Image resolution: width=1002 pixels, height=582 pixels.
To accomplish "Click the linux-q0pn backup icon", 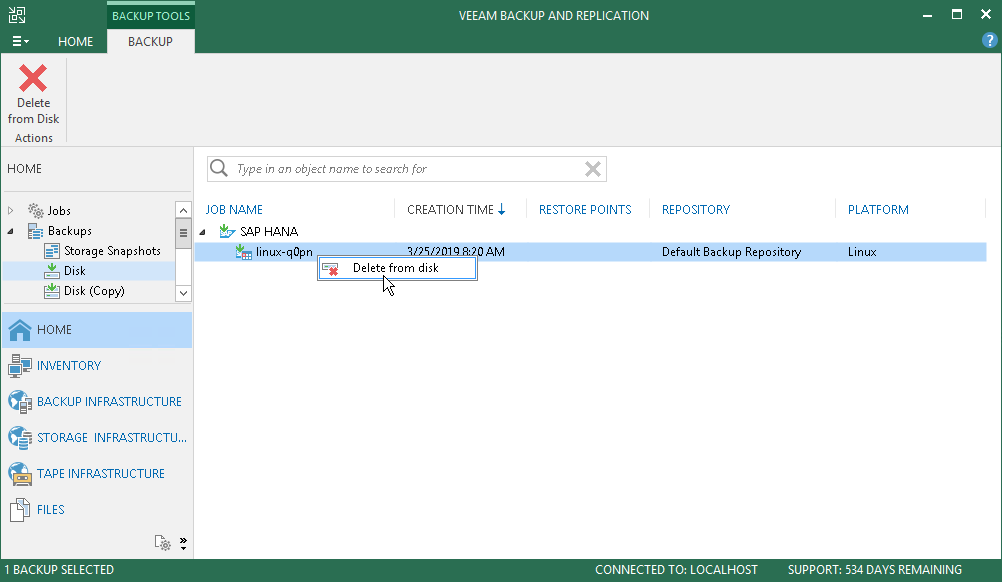I will click(x=243, y=252).
